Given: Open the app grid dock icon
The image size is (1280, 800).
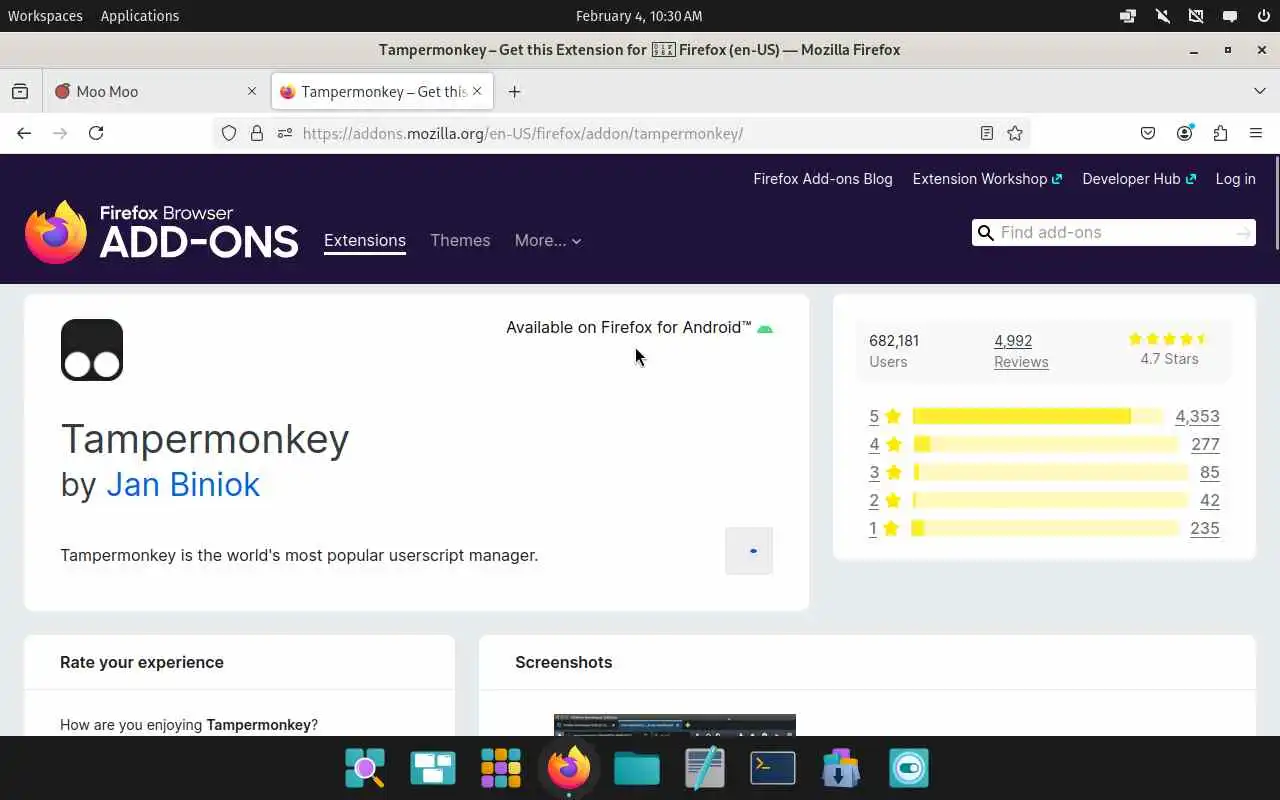Looking at the screenshot, I should tap(501, 768).
